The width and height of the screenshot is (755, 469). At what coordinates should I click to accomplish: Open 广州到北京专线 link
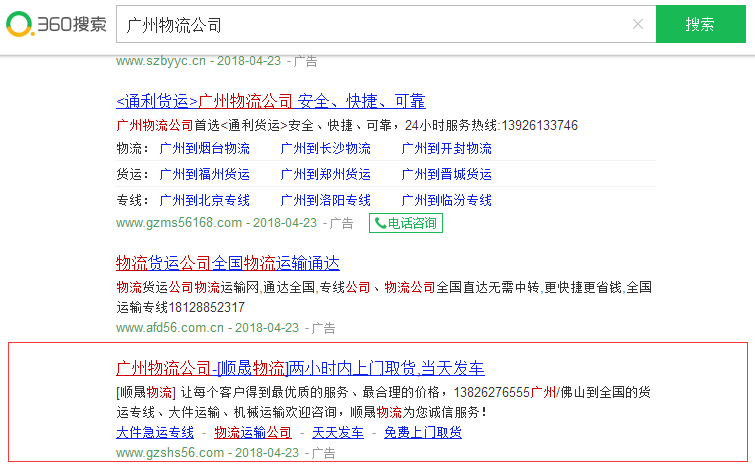(x=204, y=200)
